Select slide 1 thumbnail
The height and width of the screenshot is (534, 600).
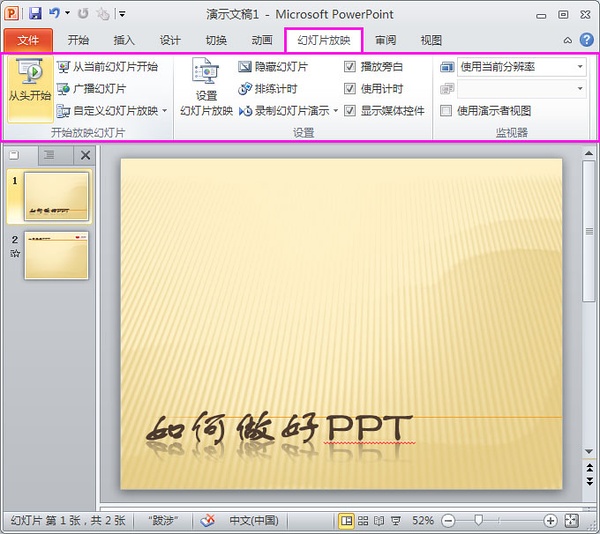coord(56,196)
